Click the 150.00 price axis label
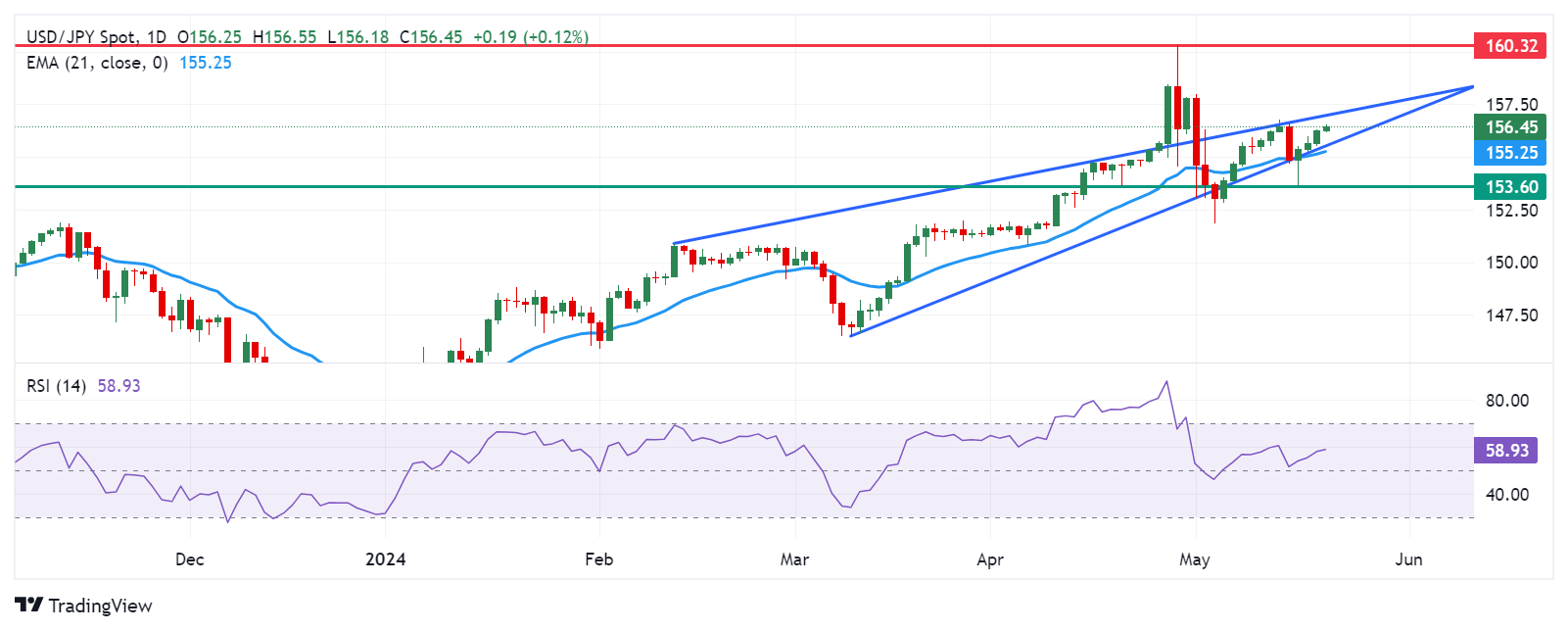The image size is (1568, 631). (1511, 263)
